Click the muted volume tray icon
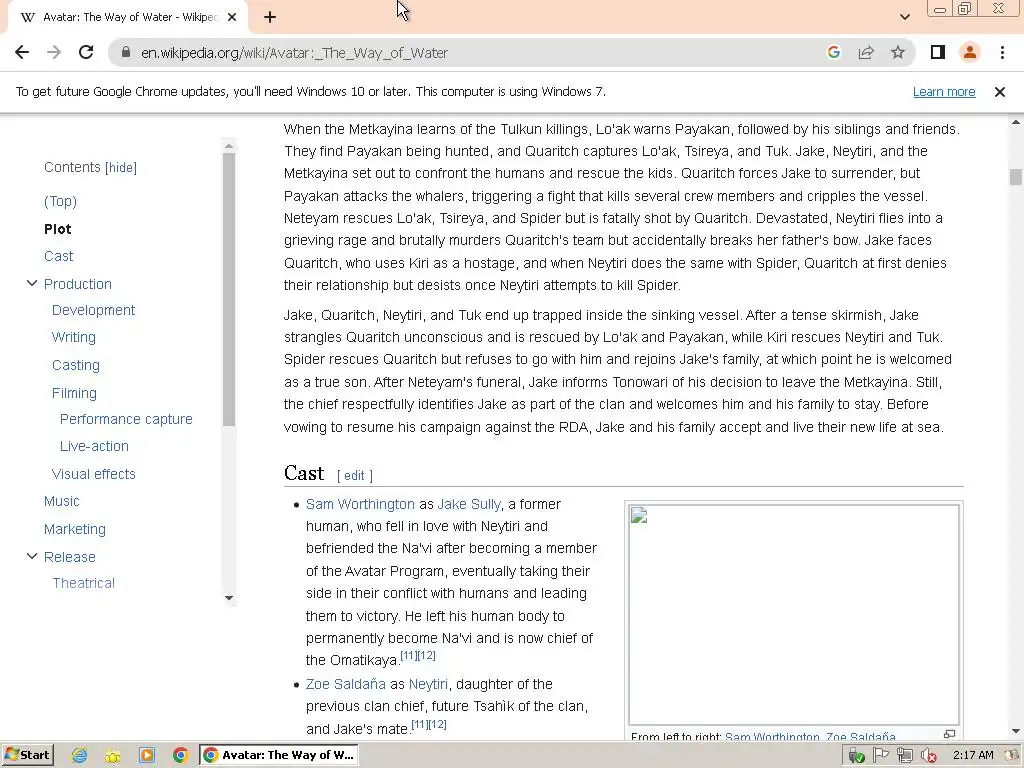 point(928,756)
